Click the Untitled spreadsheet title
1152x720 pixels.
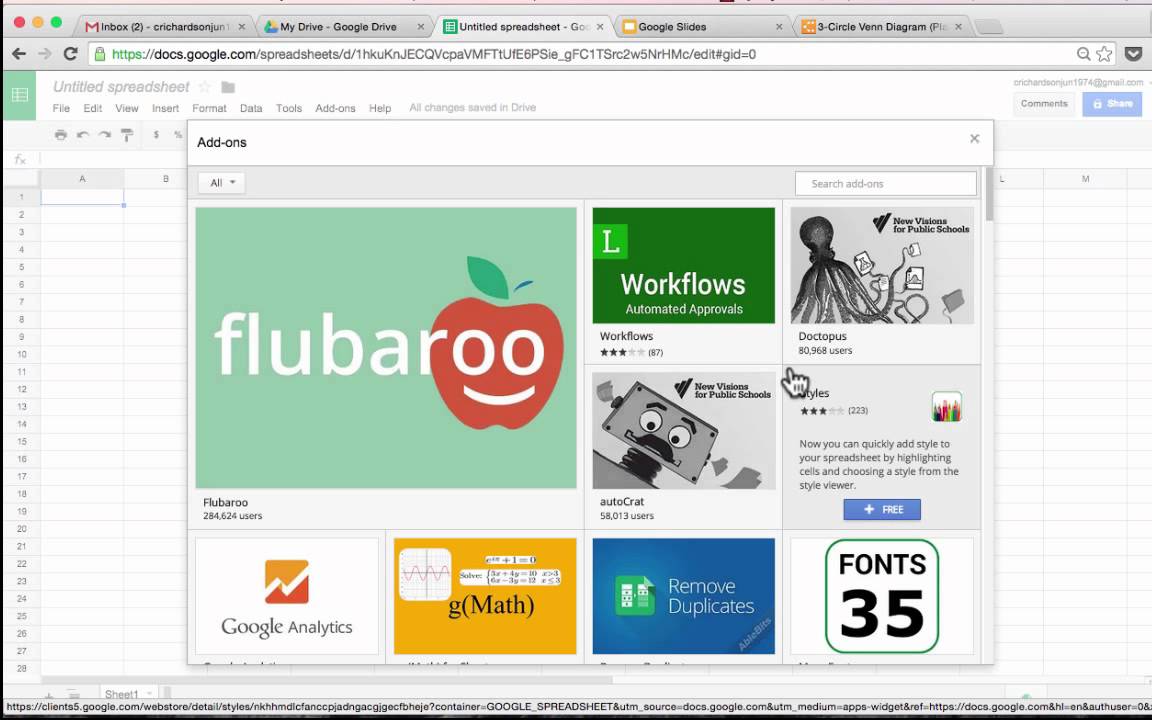(x=121, y=87)
